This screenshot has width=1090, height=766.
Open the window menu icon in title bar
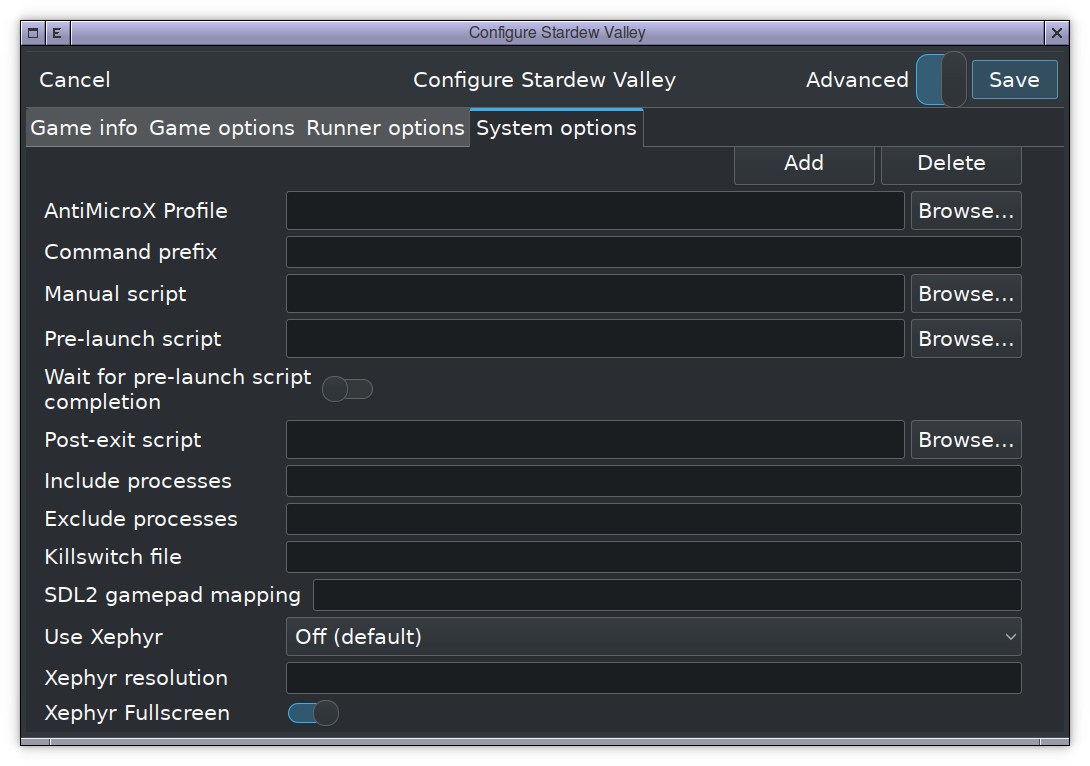33,33
